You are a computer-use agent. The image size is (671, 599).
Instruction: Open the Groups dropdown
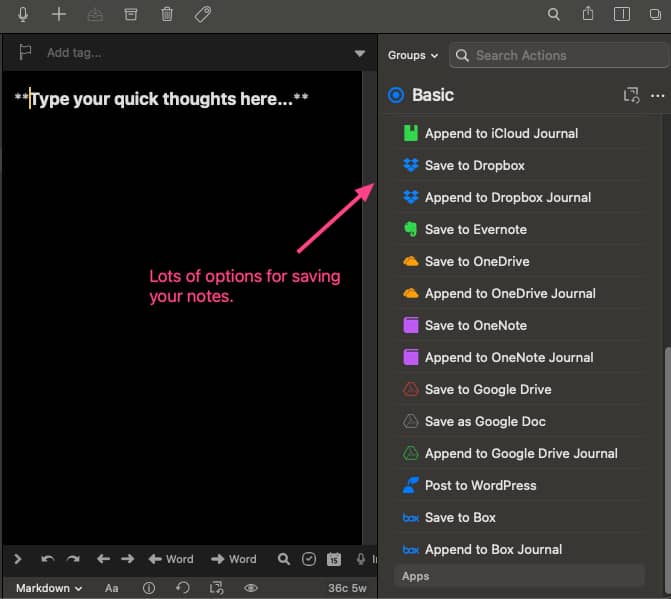413,55
